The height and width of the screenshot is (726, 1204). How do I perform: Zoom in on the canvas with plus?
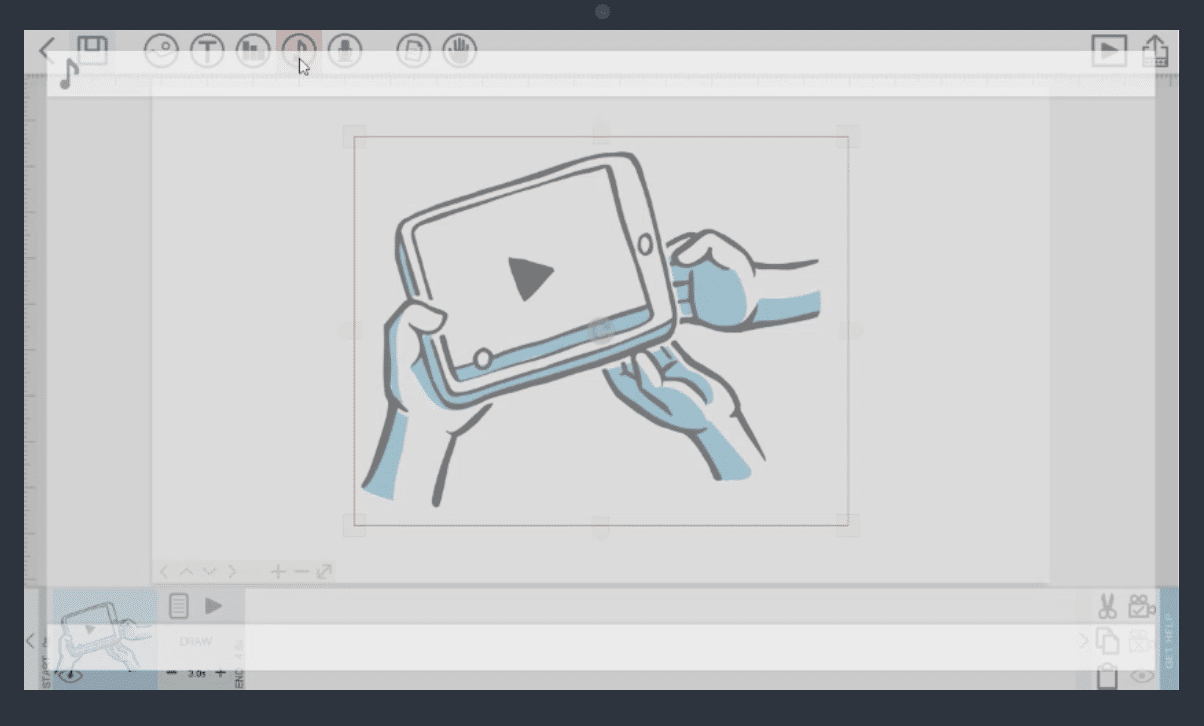click(278, 572)
